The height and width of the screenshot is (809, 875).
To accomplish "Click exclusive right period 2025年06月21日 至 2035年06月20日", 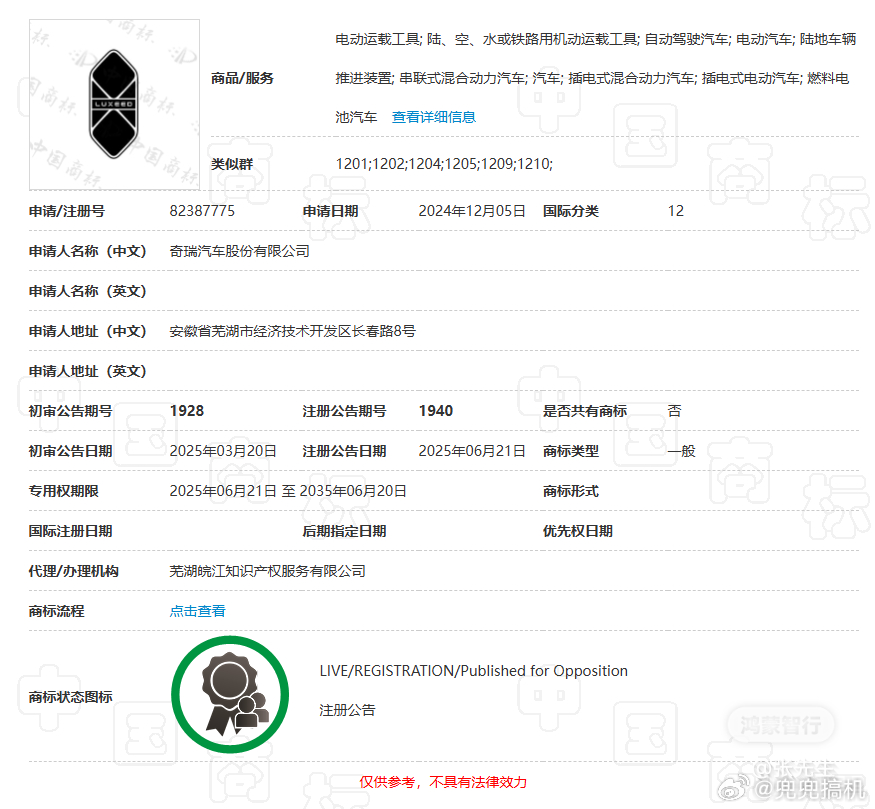I will pyautogui.click(x=288, y=491).
